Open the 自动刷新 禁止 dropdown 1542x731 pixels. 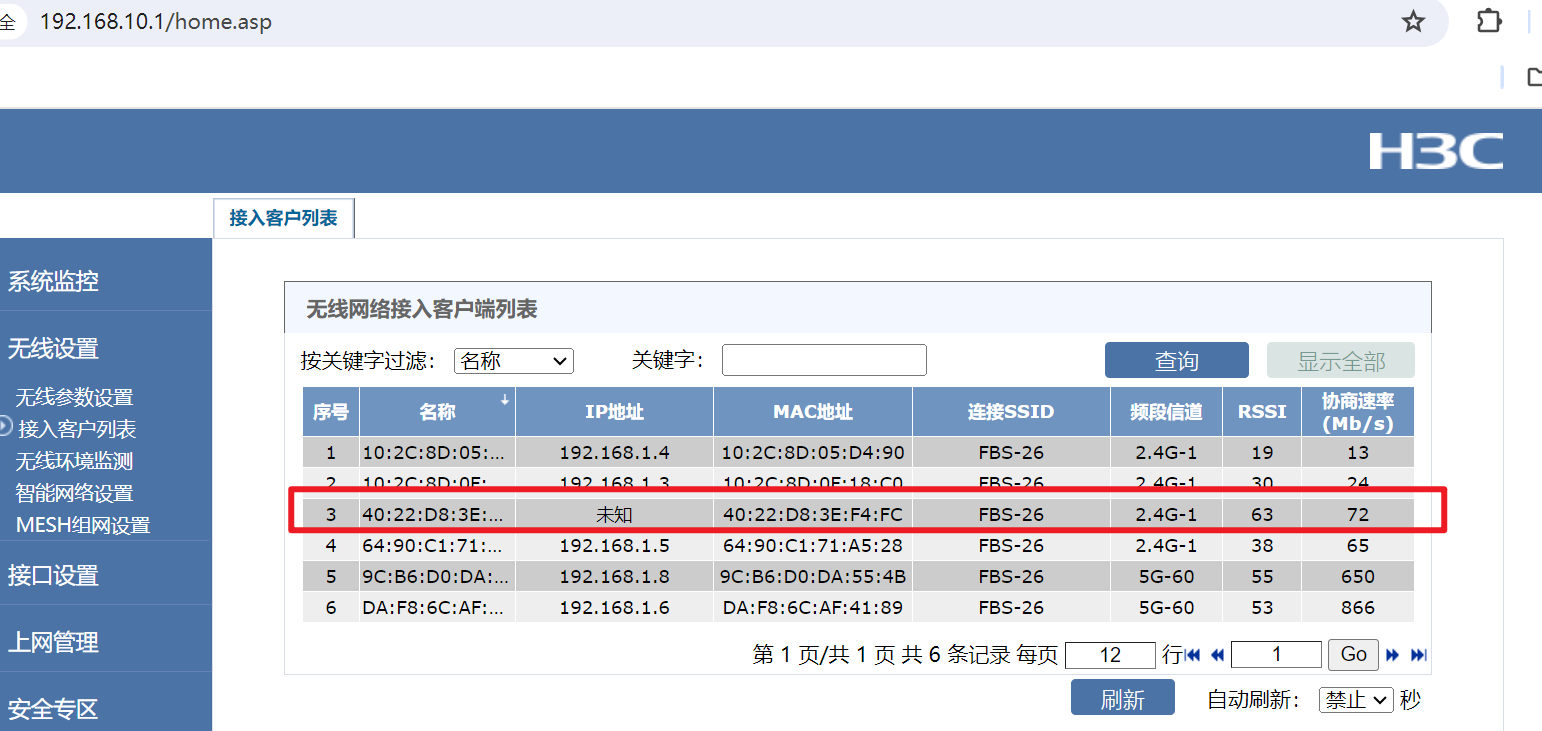point(1356,700)
